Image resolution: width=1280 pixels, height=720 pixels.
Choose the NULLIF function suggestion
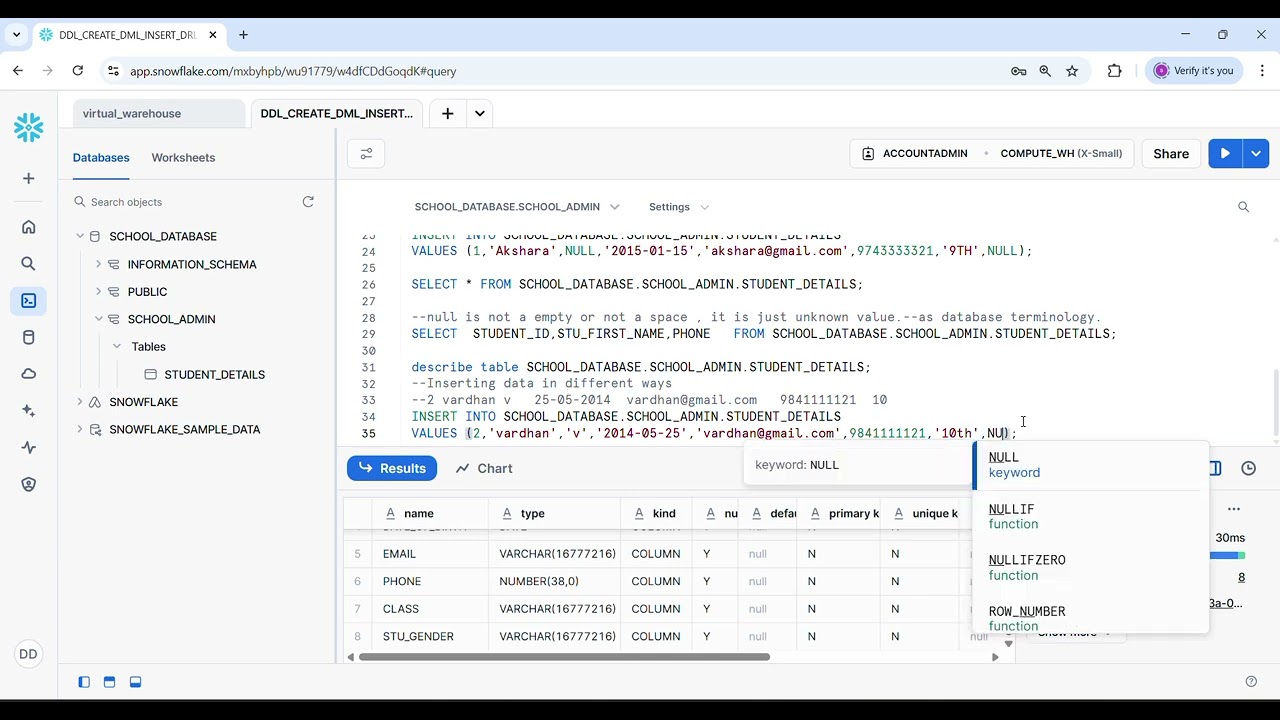pos(1090,516)
